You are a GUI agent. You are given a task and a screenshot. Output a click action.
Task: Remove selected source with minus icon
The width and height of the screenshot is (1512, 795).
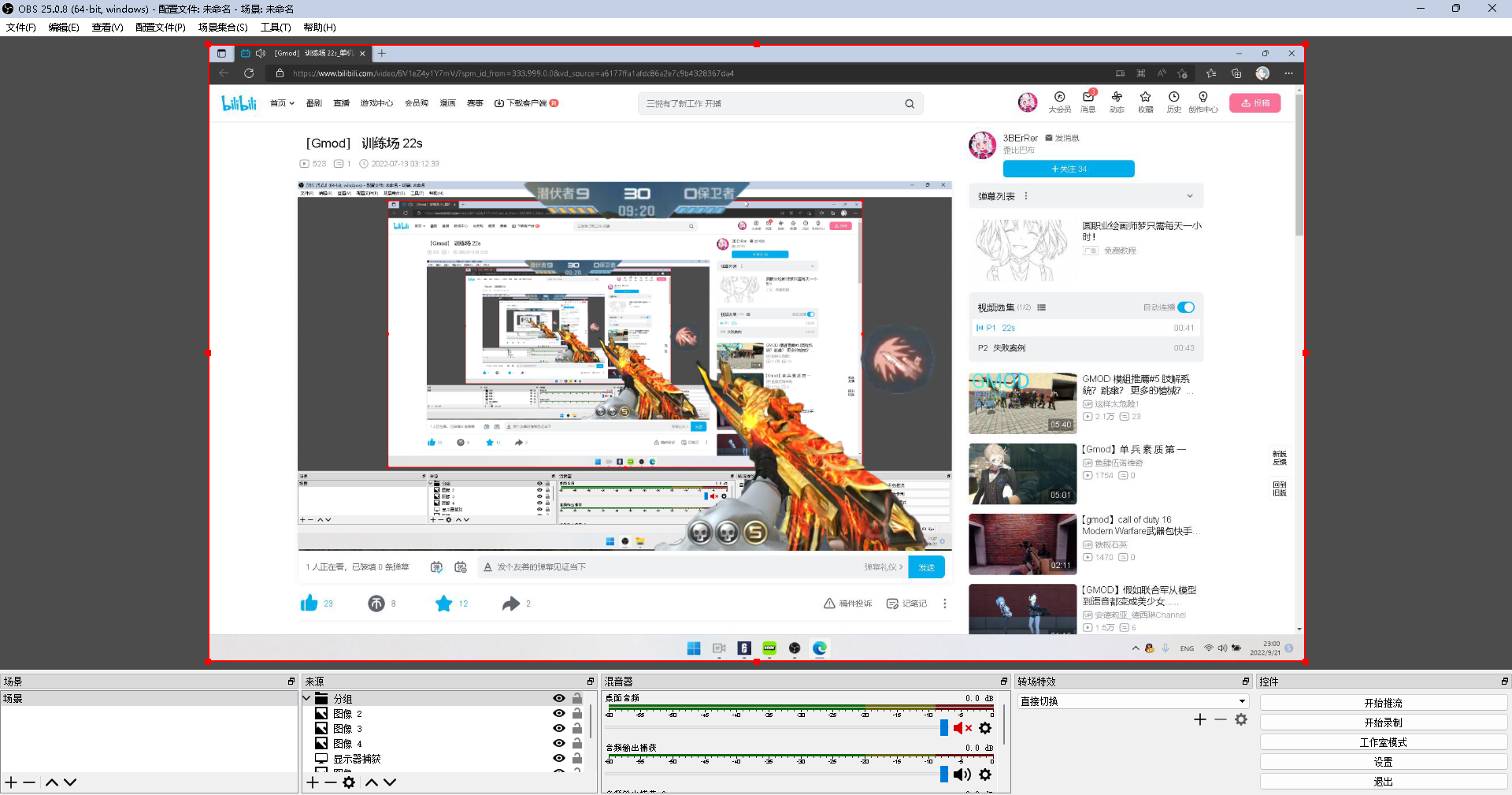coord(331,782)
